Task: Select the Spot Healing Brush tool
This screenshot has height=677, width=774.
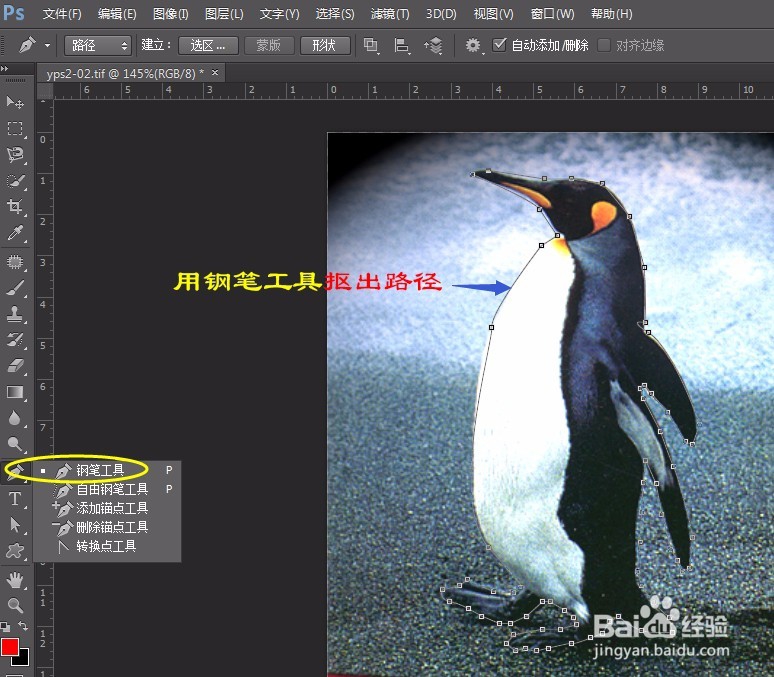Action: [15, 262]
